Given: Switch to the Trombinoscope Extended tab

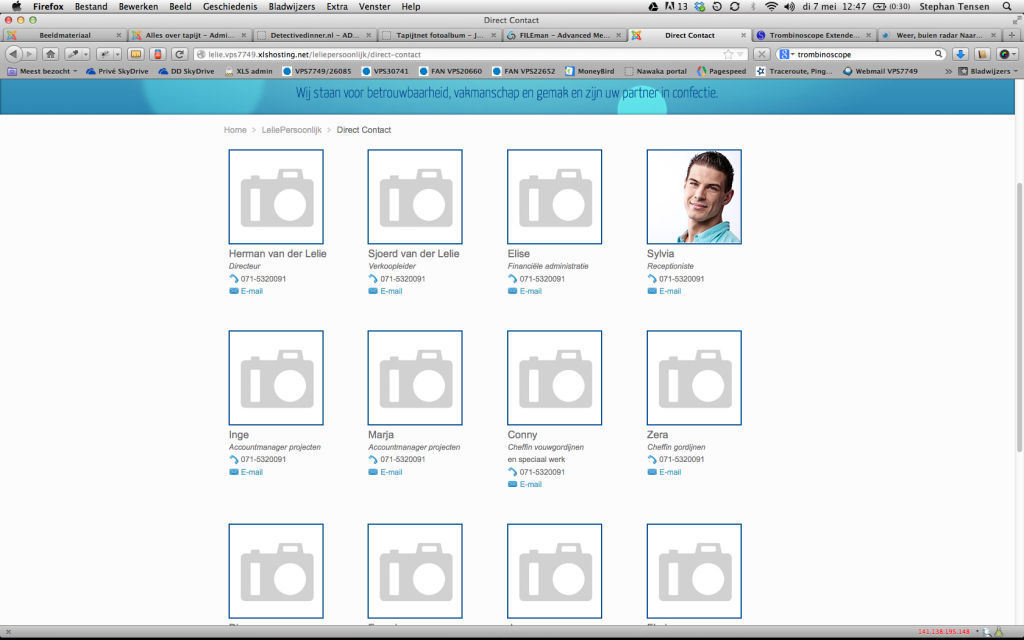Looking at the screenshot, I should tap(812, 35).
